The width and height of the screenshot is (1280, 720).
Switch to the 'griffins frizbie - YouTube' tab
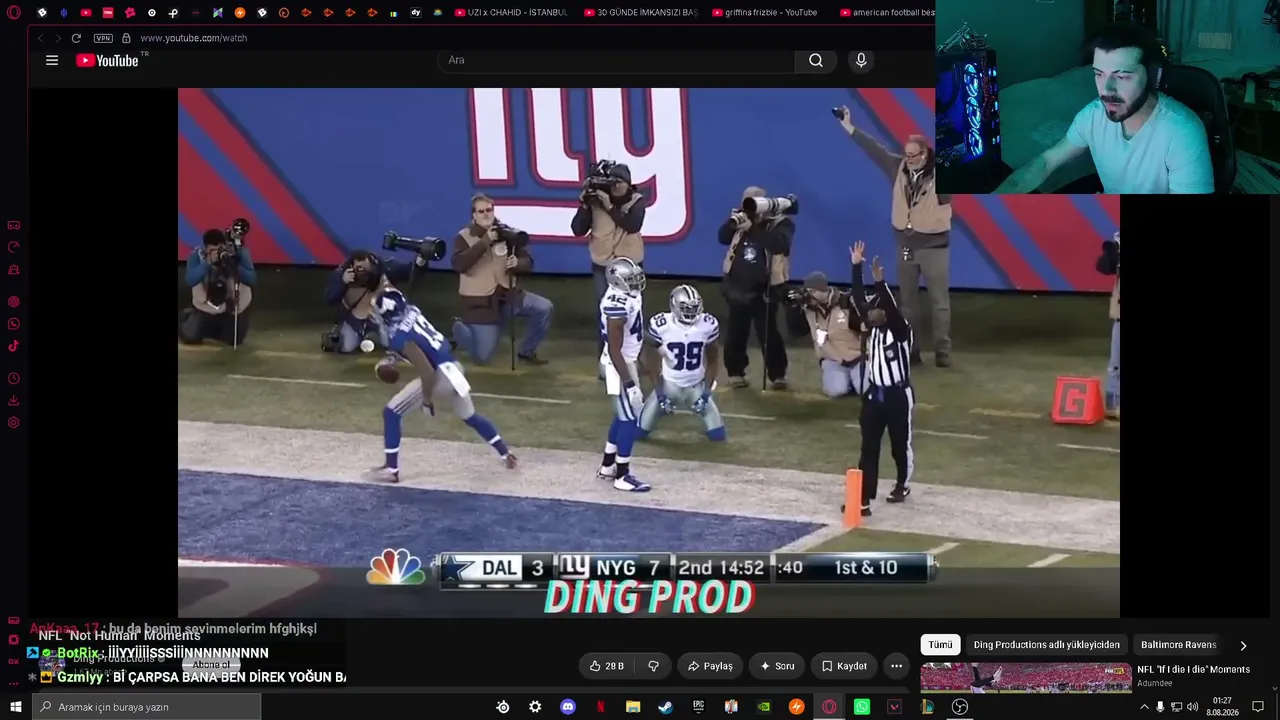[764, 13]
